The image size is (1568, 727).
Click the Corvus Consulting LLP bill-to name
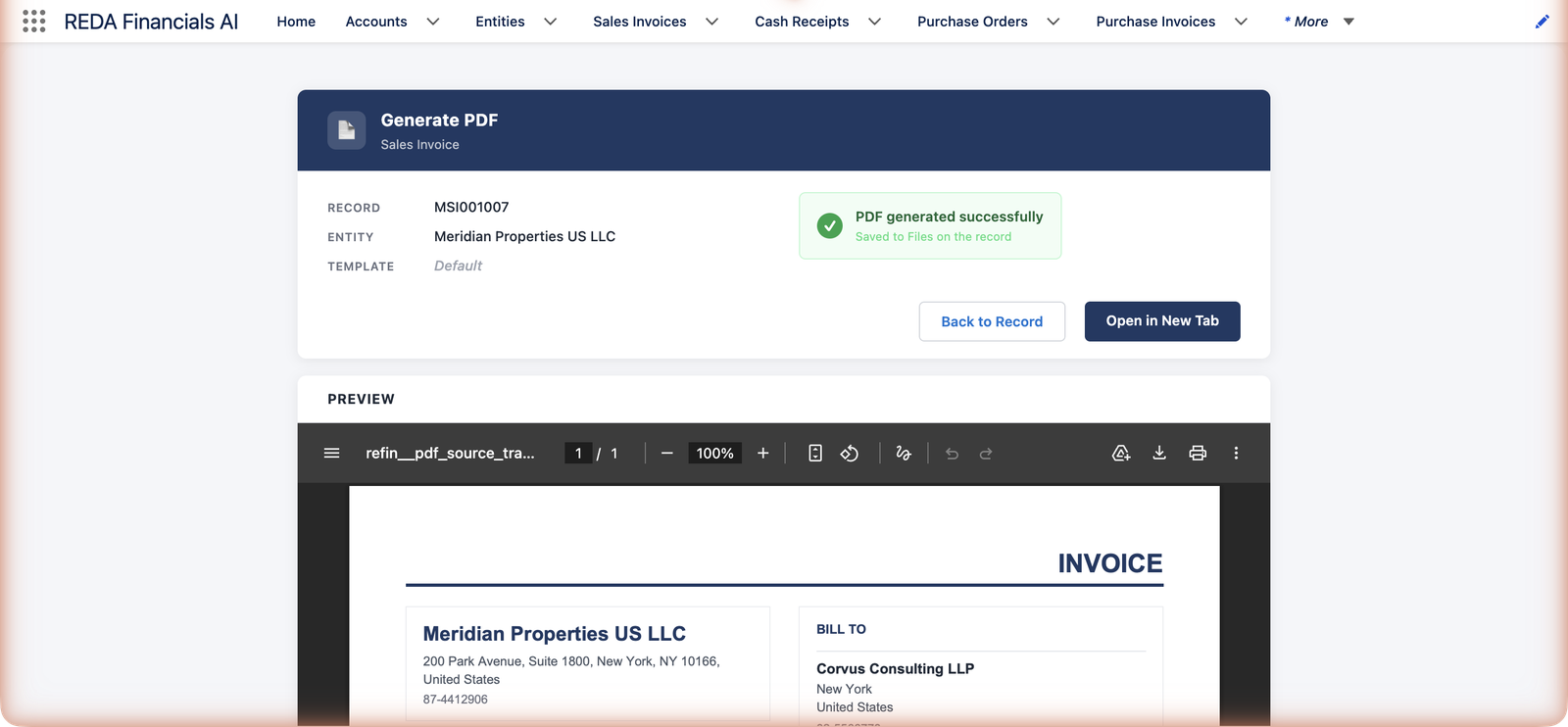(x=895, y=668)
